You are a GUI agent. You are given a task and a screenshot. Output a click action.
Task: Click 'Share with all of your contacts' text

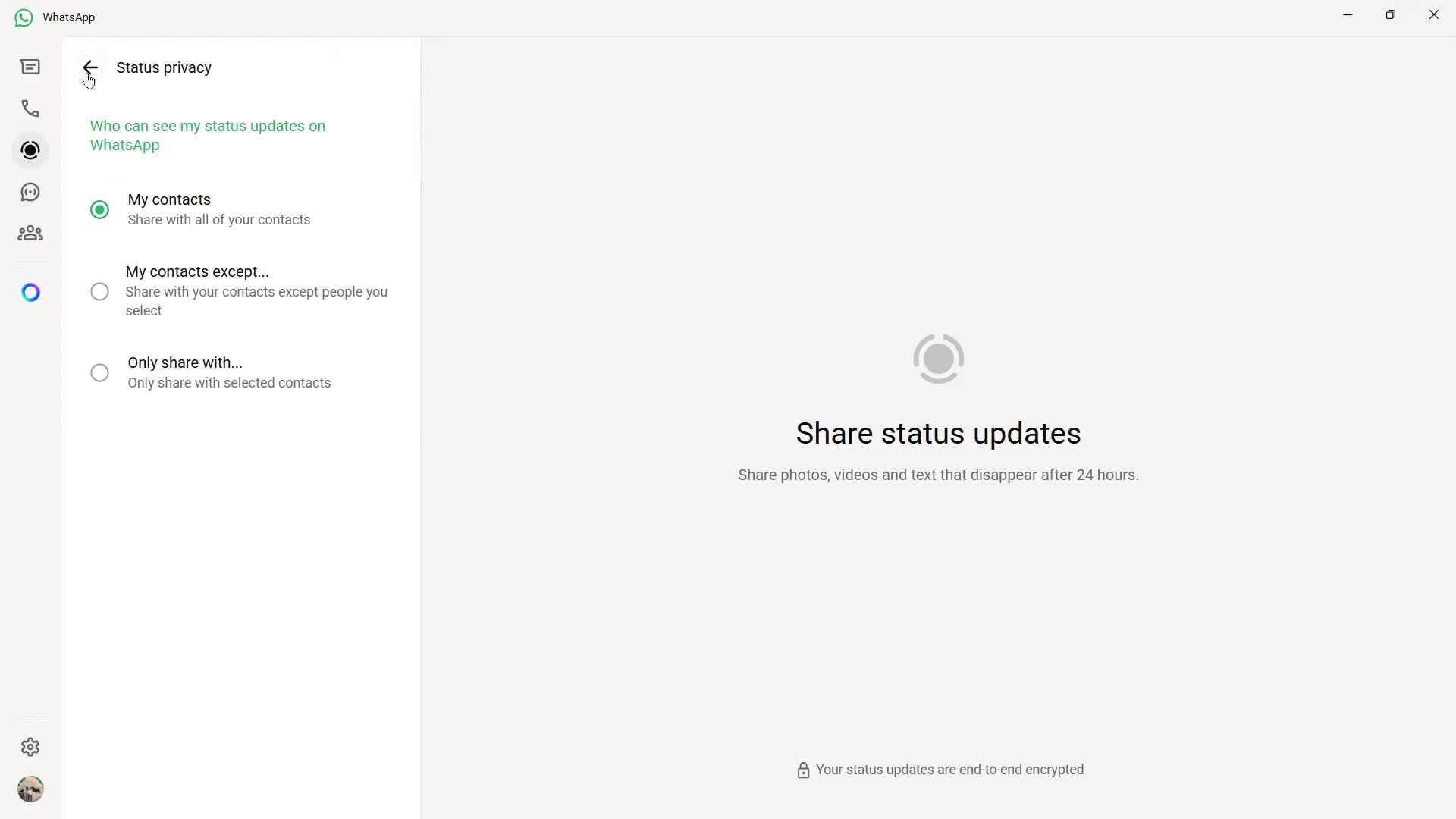218,220
